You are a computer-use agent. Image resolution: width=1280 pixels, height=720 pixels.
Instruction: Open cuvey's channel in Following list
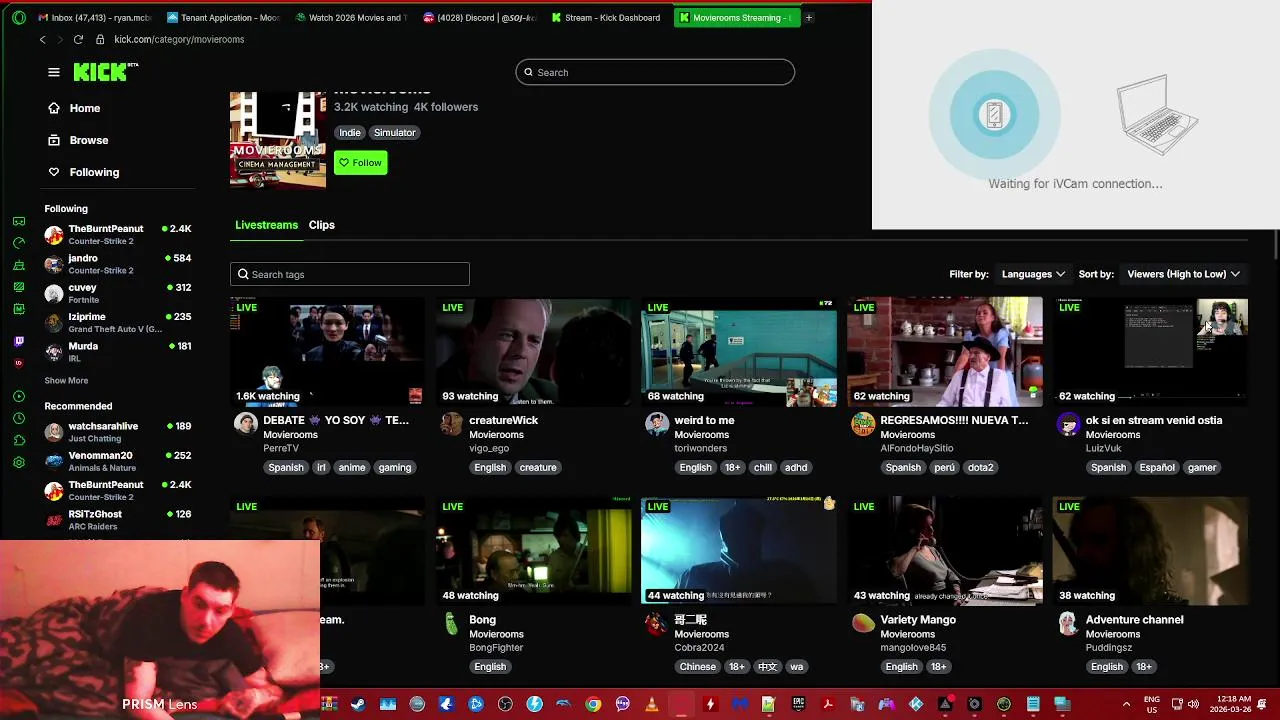(118, 293)
